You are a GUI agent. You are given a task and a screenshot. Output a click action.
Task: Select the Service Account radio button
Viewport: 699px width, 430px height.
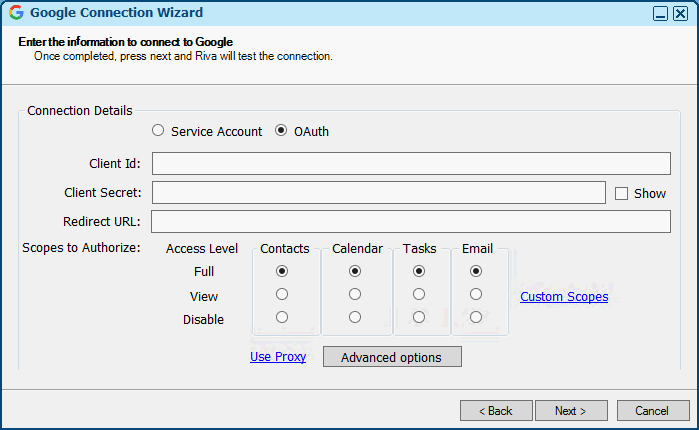click(x=158, y=131)
